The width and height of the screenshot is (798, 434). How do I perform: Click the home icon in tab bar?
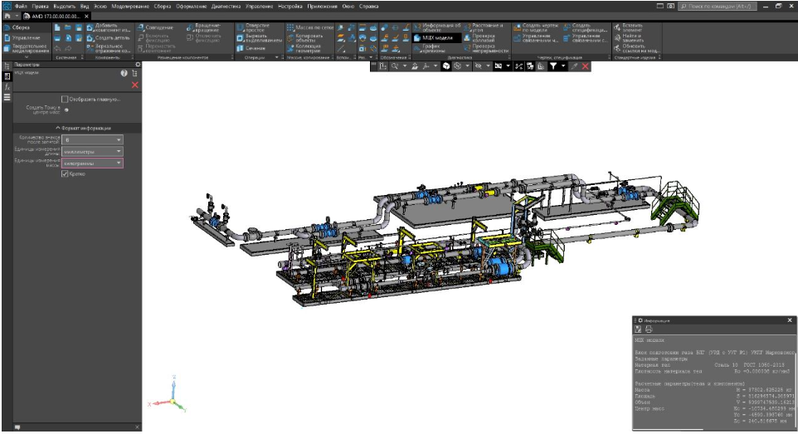point(7,16)
